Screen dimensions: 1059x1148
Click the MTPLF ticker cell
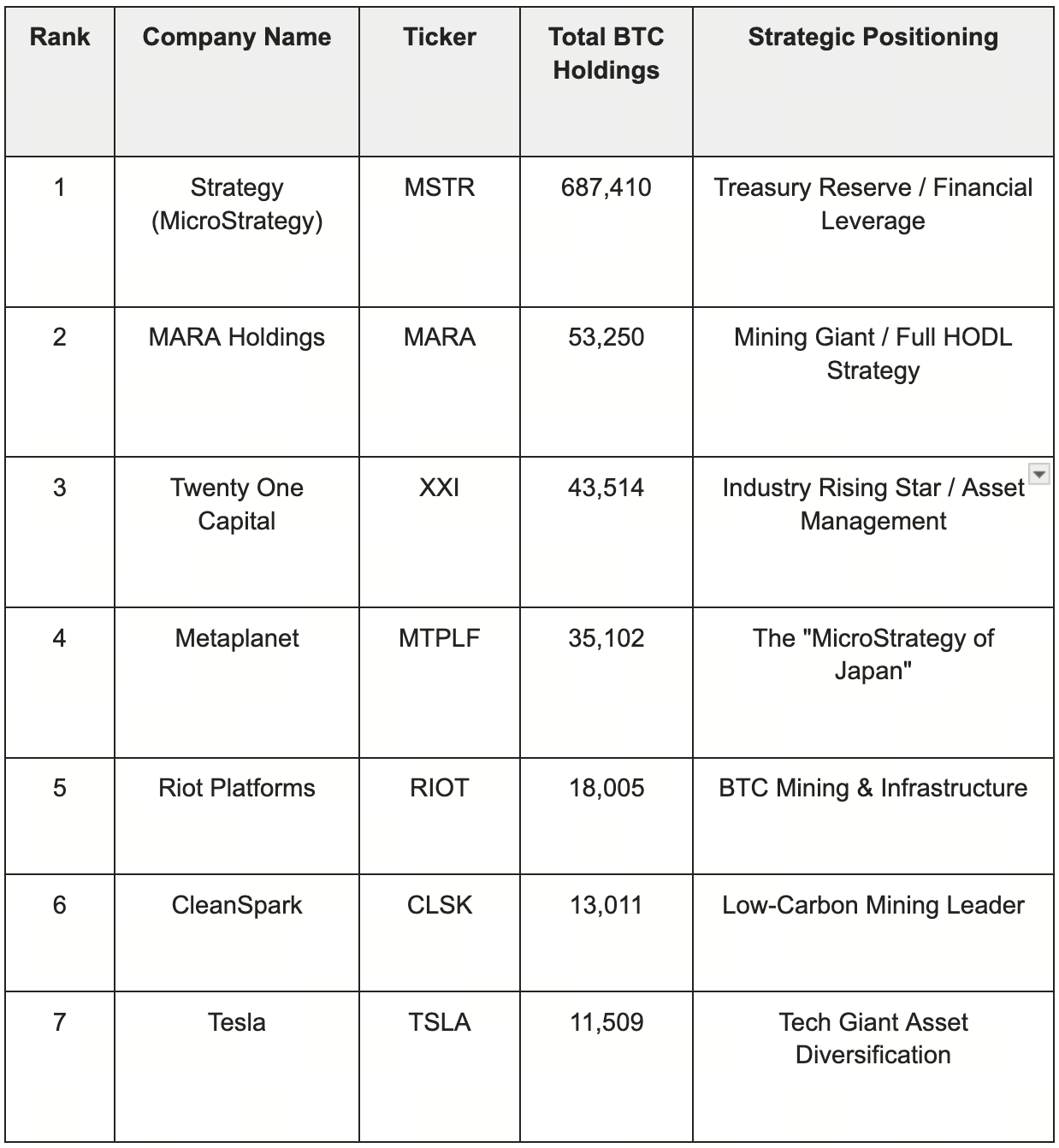pyautogui.click(x=440, y=638)
